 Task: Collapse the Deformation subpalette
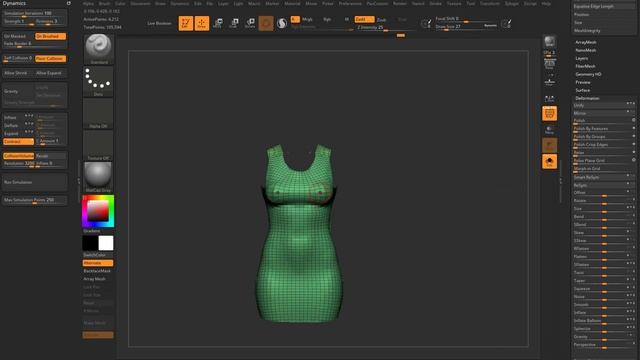(587, 98)
